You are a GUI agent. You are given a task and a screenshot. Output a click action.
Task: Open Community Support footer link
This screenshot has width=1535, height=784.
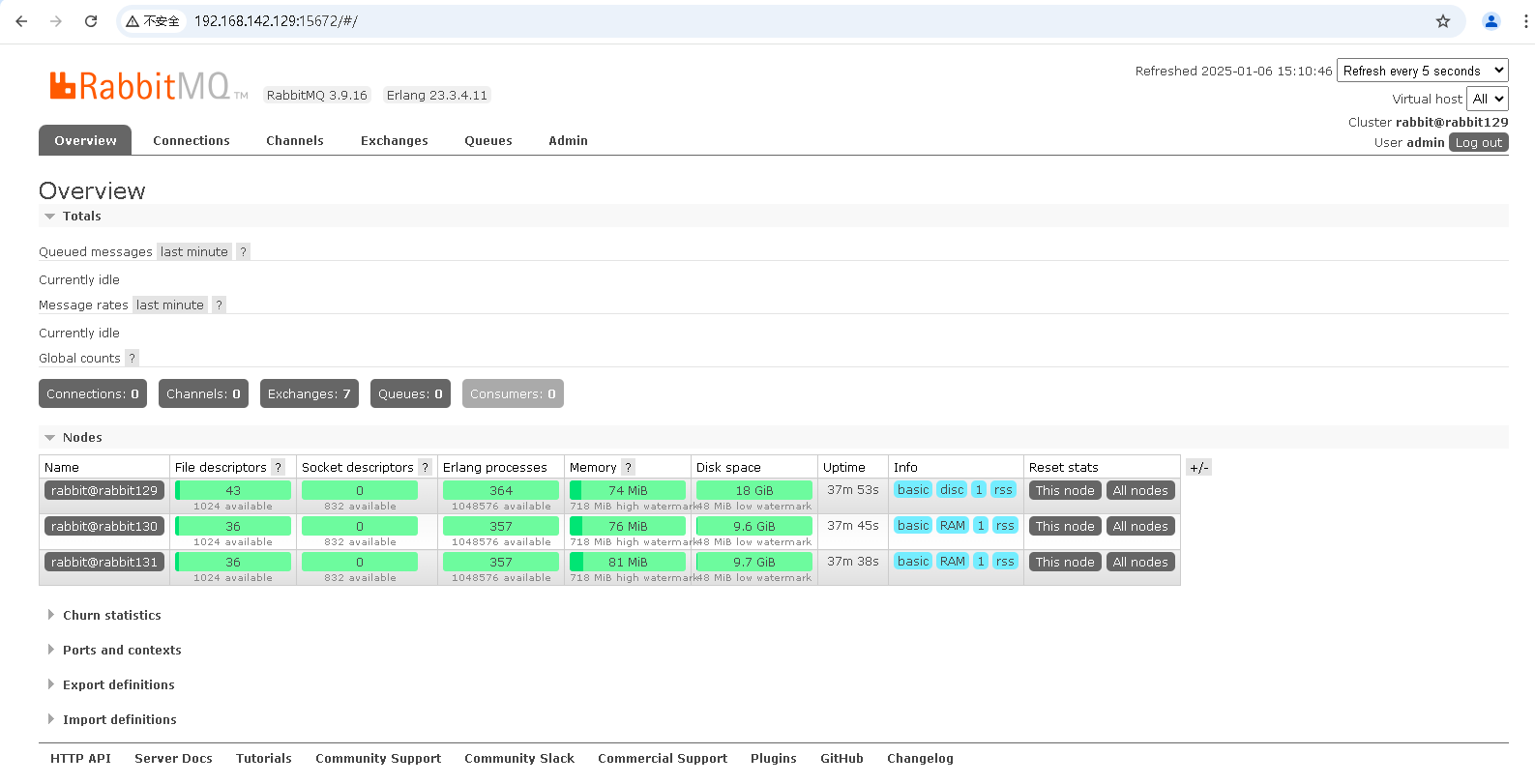click(378, 758)
